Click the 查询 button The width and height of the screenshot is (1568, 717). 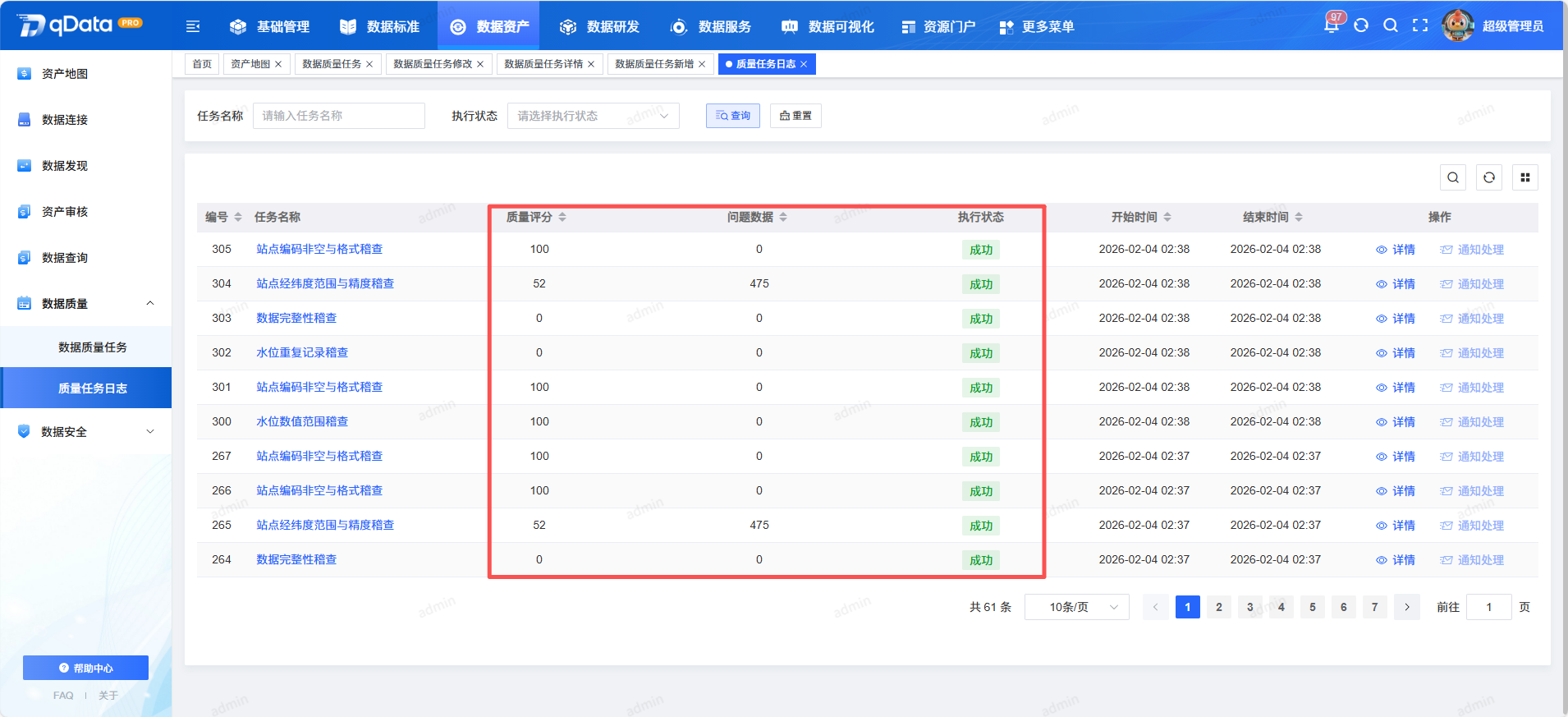tap(733, 116)
